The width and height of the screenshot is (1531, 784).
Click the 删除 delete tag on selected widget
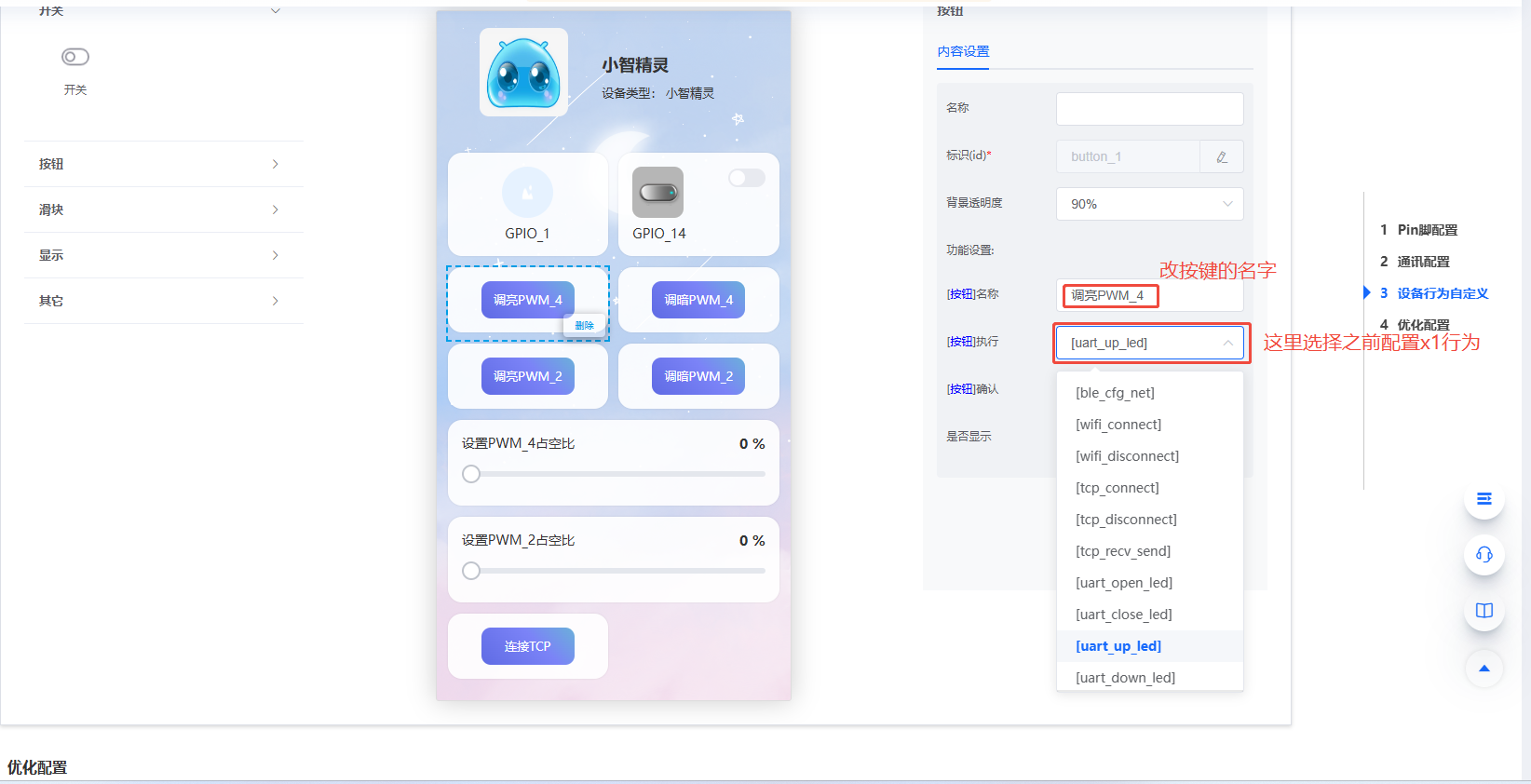(x=585, y=325)
